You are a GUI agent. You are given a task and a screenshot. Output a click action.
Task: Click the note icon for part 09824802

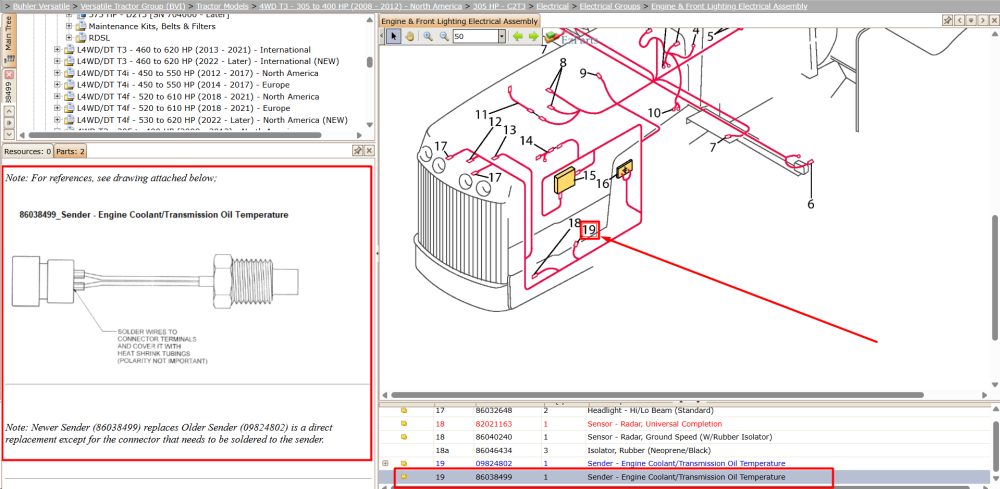[404, 463]
